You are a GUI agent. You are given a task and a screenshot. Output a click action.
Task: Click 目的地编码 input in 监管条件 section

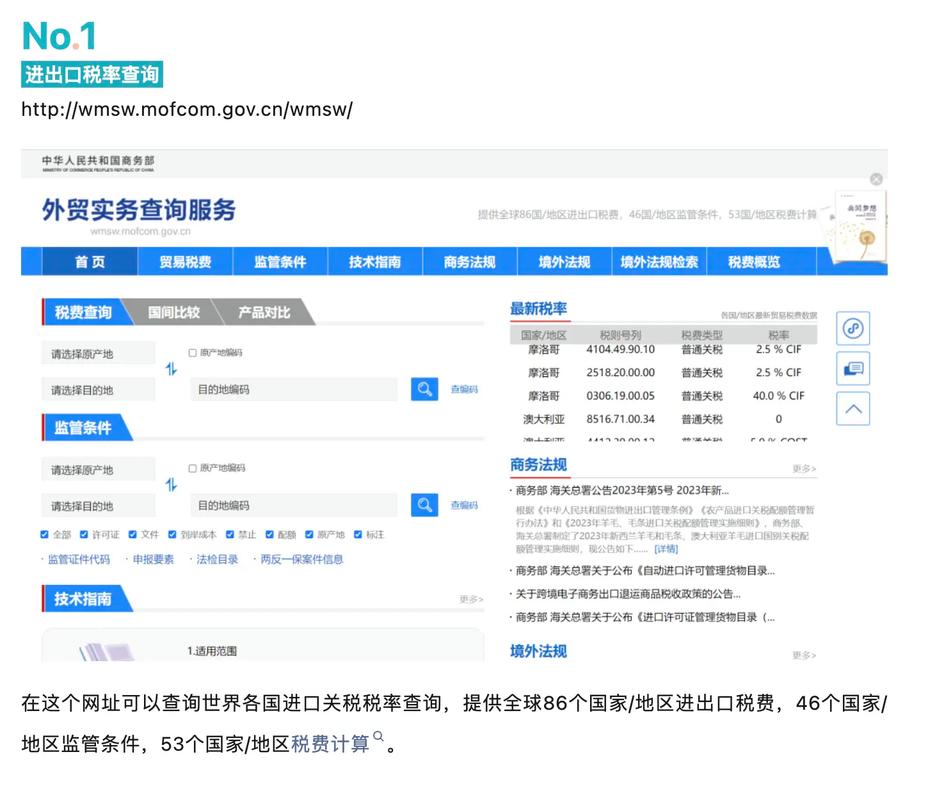pyautogui.click(x=294, y=505)
